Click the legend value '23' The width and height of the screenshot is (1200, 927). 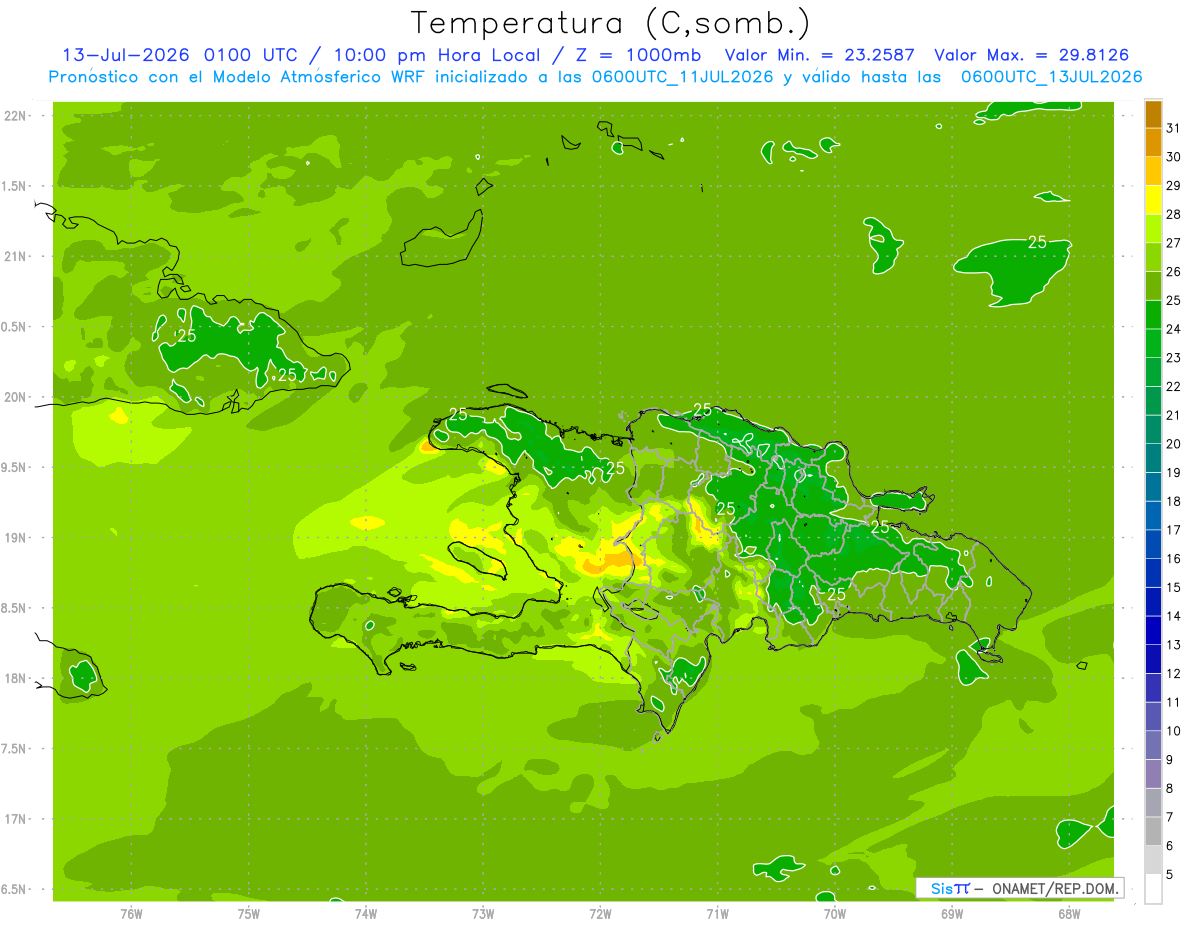(1173, 358)
